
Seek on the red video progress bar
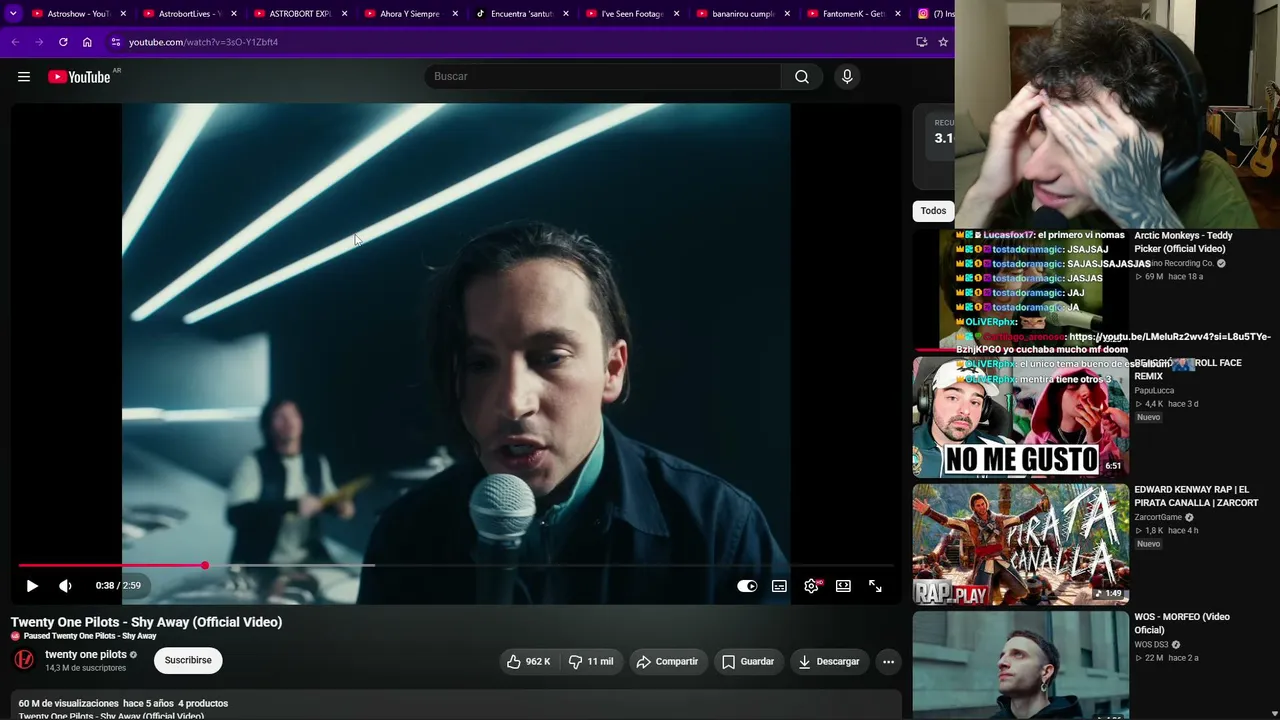pos(456,566)
